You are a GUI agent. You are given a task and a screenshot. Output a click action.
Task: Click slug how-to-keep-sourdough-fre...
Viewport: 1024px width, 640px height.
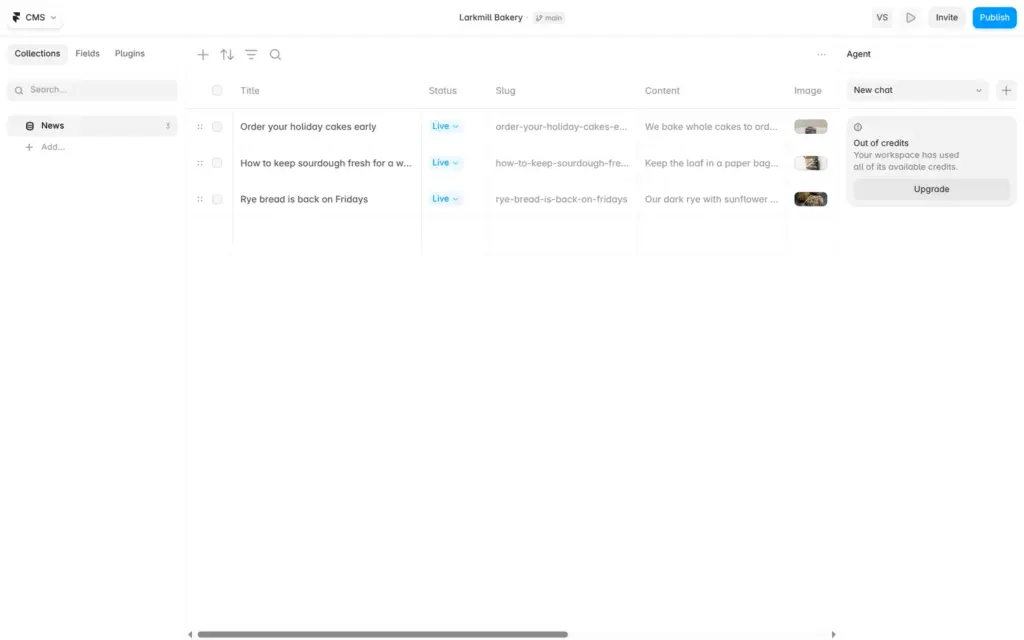[562, 163]
